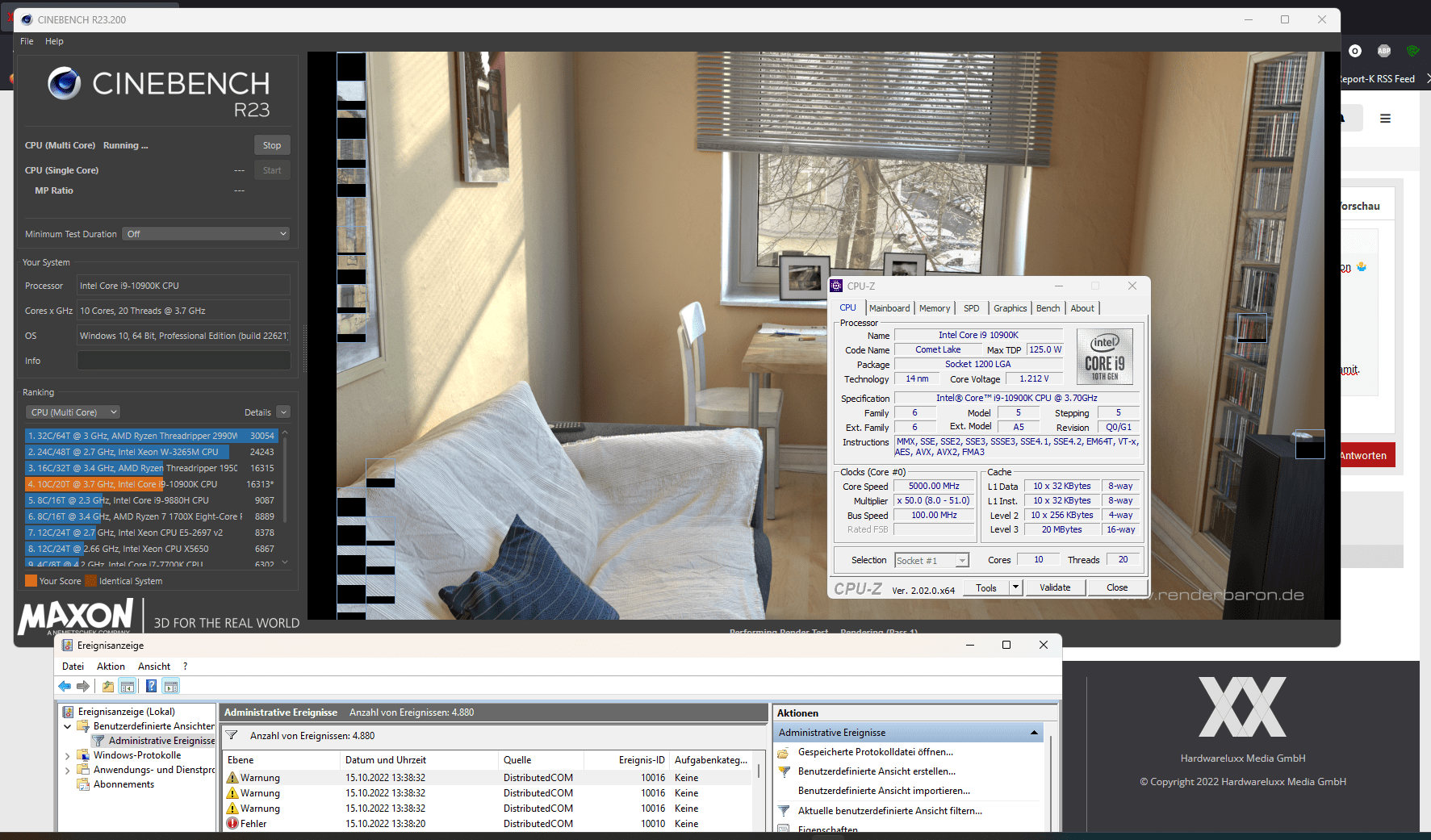Click the folder-up toolbar icon in Ereignisanzeige

(x=108, y=687)
